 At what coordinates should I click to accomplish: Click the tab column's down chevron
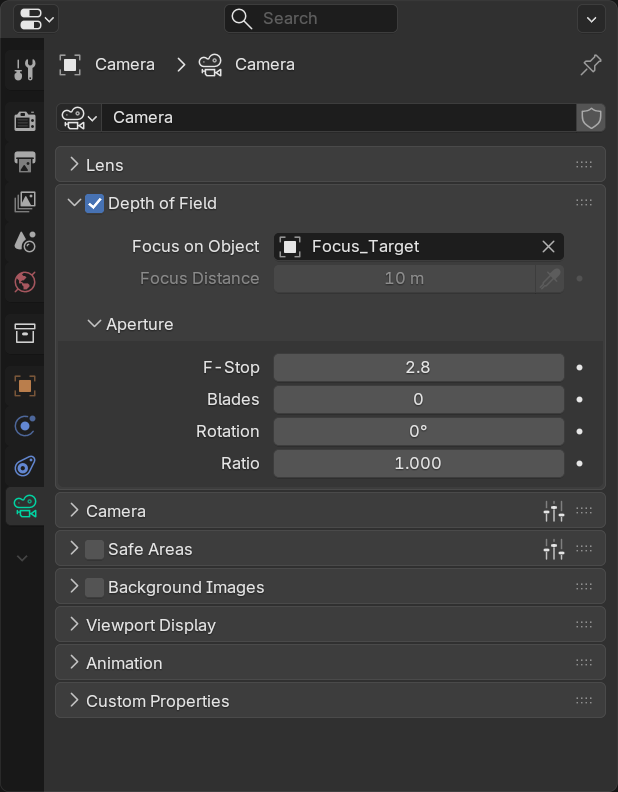(22, 558)
